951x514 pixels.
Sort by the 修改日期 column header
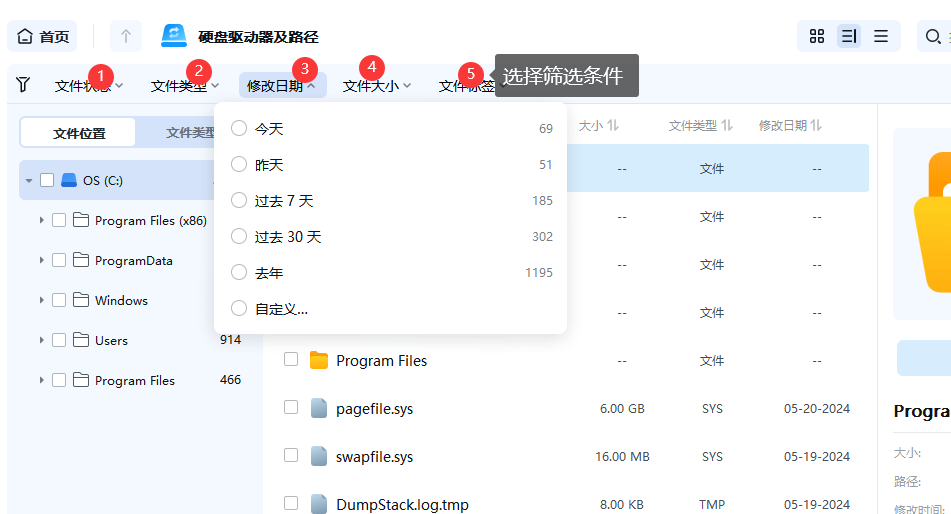pos(790,126)
